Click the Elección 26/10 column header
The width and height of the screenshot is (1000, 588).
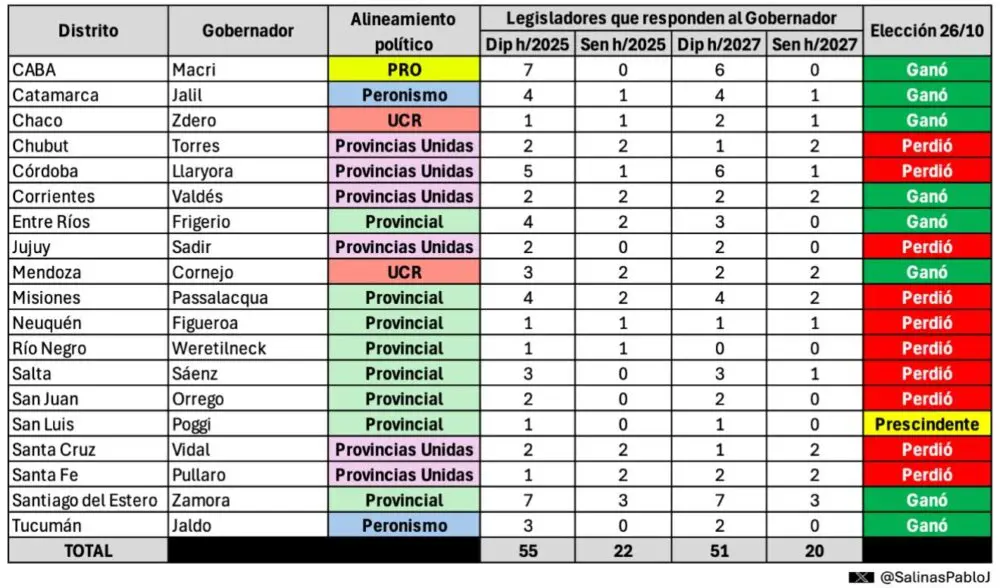[x=926, y=31]
